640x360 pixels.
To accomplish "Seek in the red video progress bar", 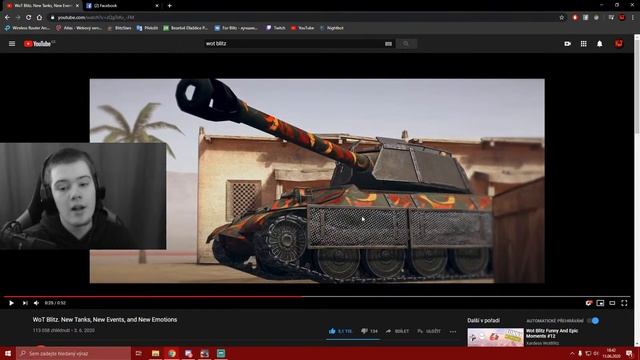I will point(317,297).
